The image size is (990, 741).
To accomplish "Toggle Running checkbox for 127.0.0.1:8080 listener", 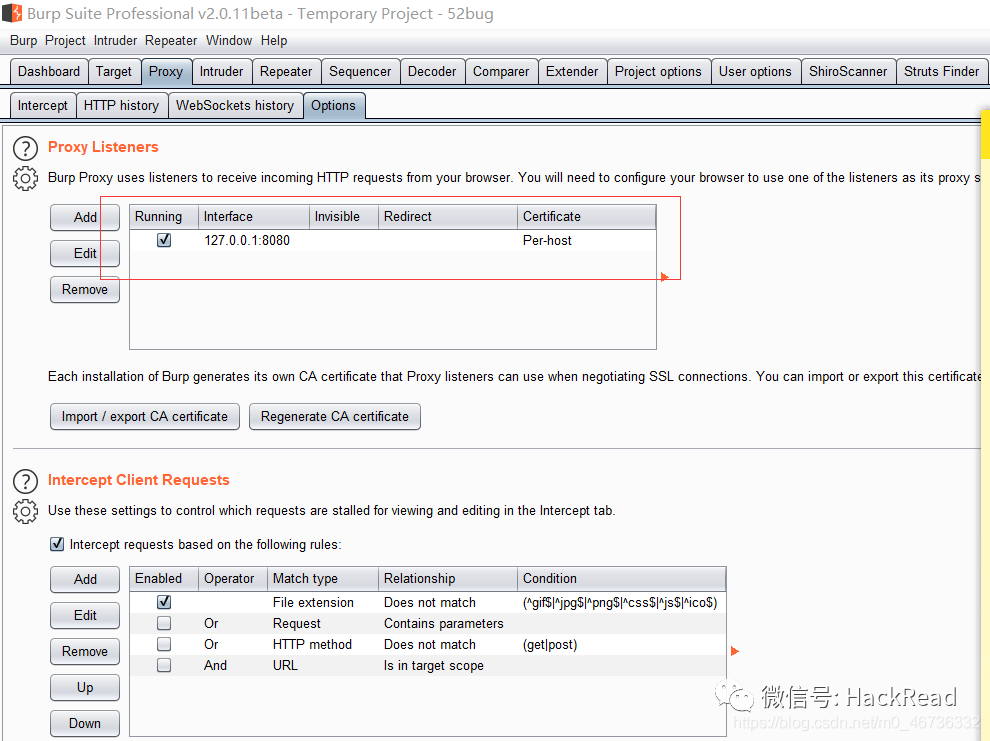I will coord(164,240).
